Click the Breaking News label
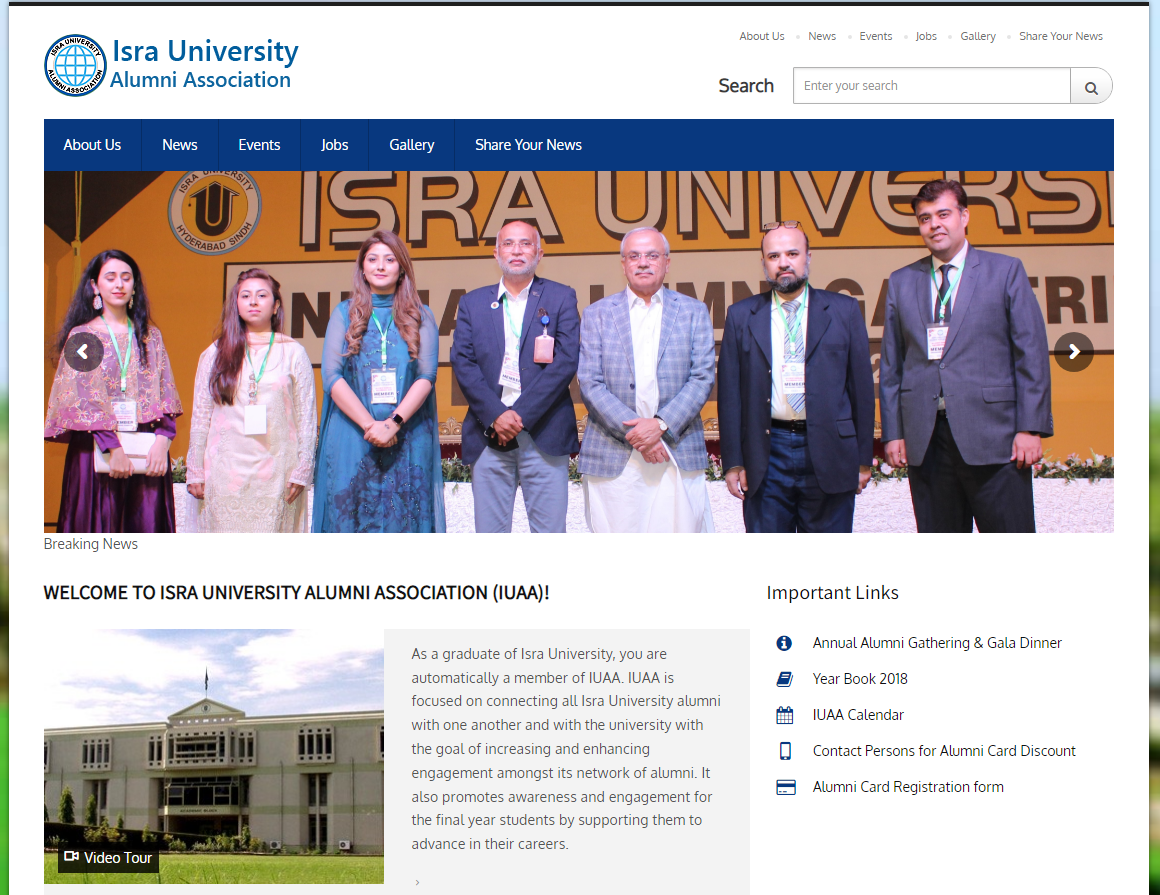The height and width of the screenshot is (895, 1160). (x=91, y=544)
